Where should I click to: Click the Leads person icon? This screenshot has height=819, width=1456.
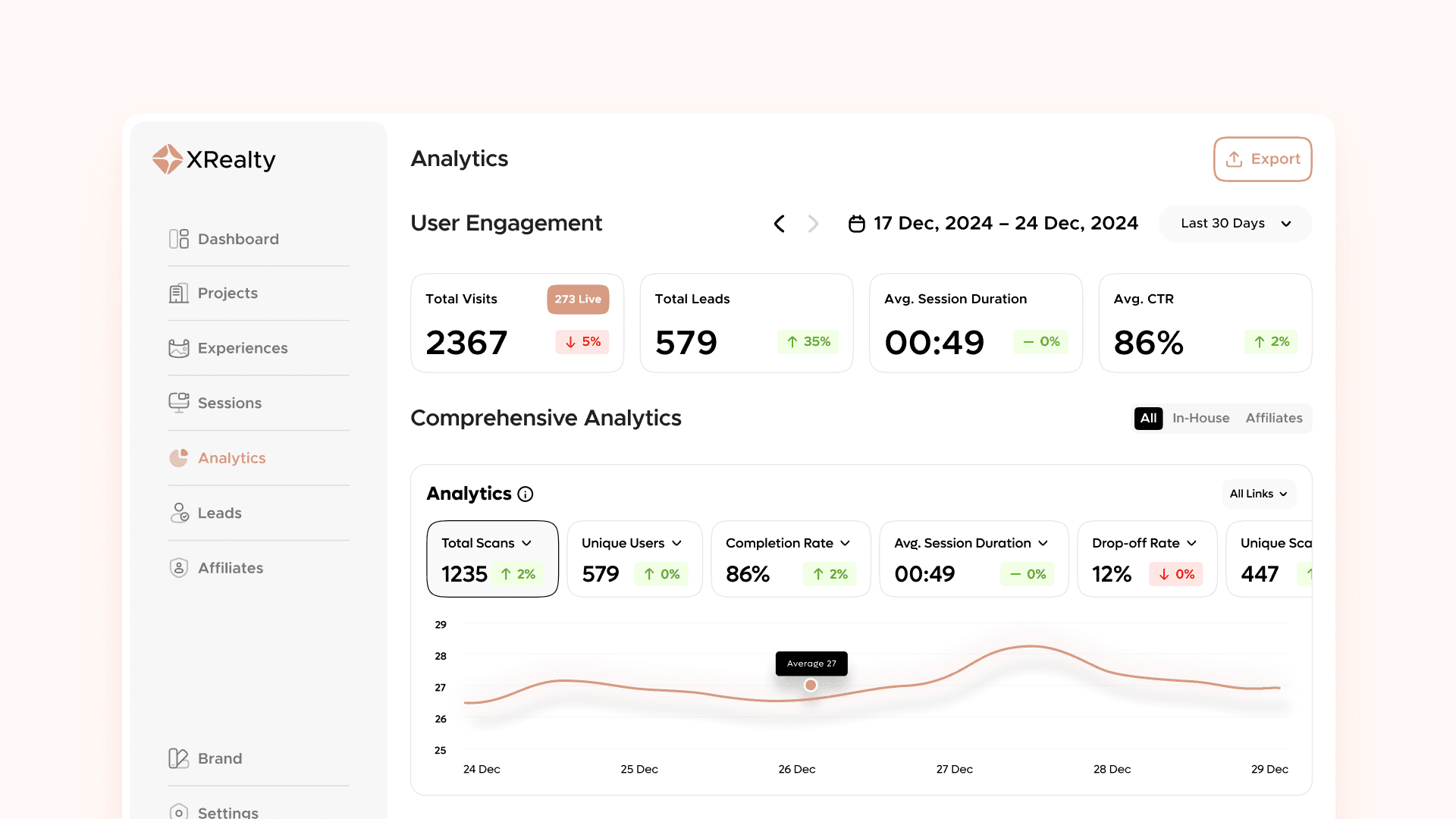[x=179, y=513]
